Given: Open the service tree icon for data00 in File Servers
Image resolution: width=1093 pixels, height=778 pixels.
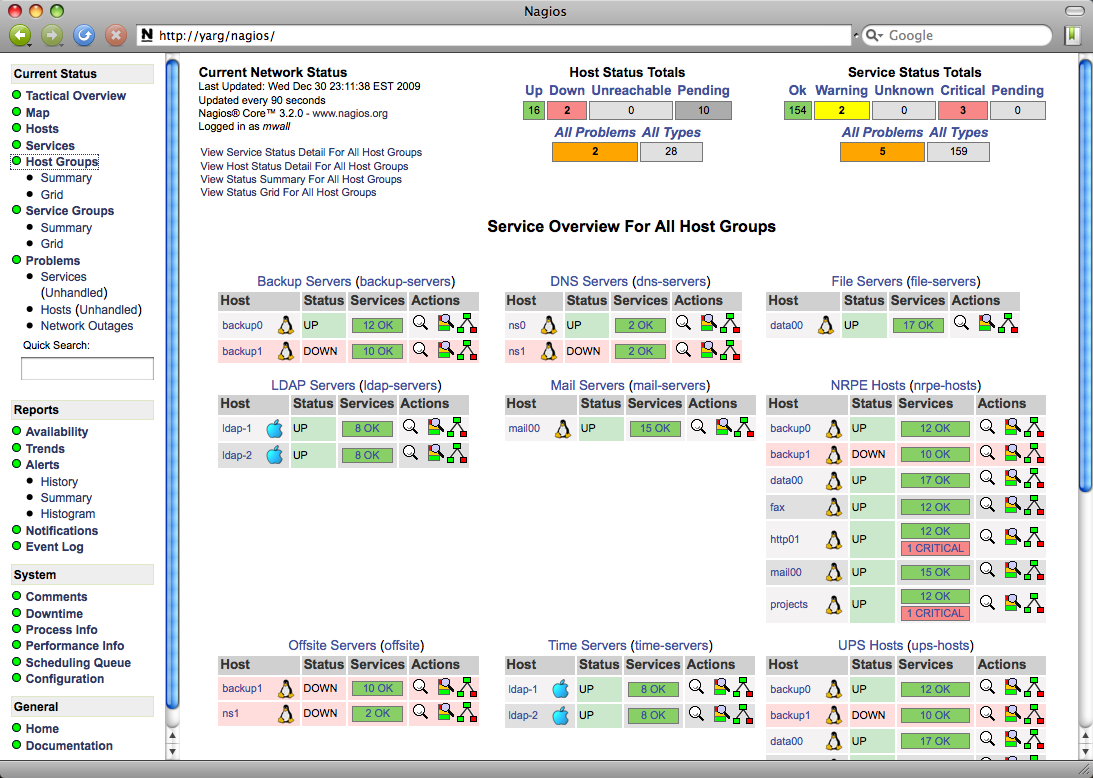Looking at the screenshot, I should click(x=1008, y=323).
